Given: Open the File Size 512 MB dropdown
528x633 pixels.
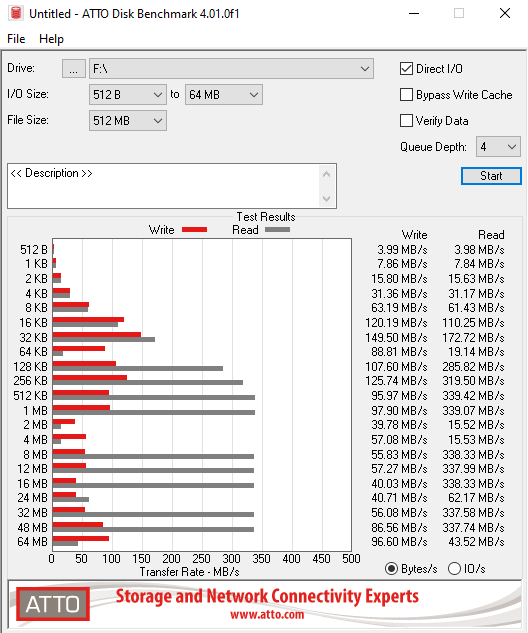Looking at the screenshot, I should pyautogui.click(x=128, y=120).
